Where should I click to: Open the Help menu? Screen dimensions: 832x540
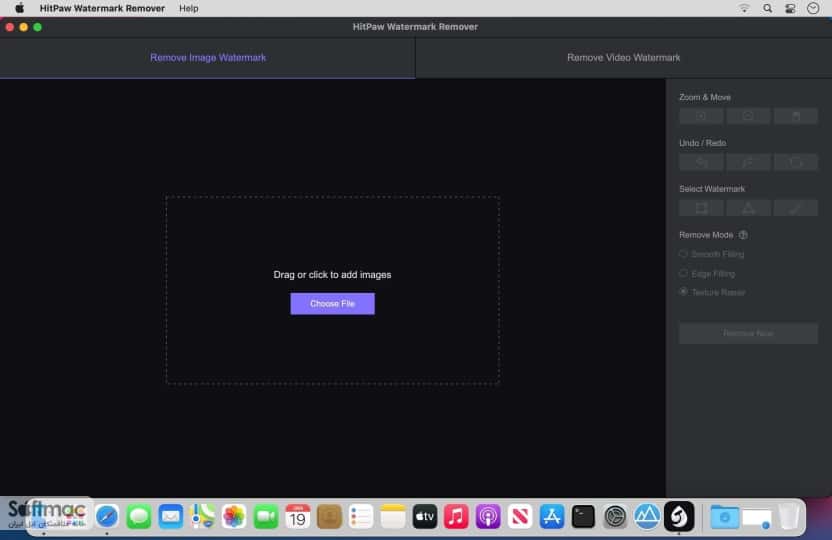188,8
